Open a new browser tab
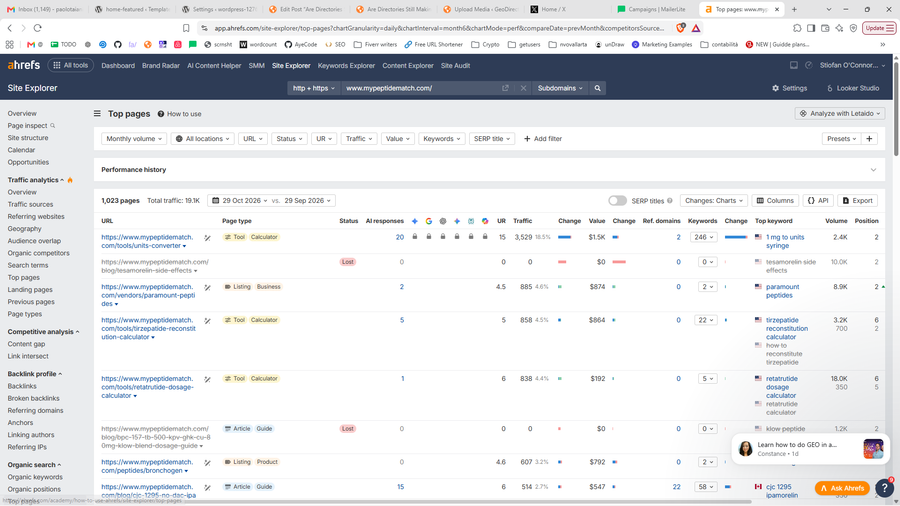The width and height of the screenshot is (900, 506). 794,9
